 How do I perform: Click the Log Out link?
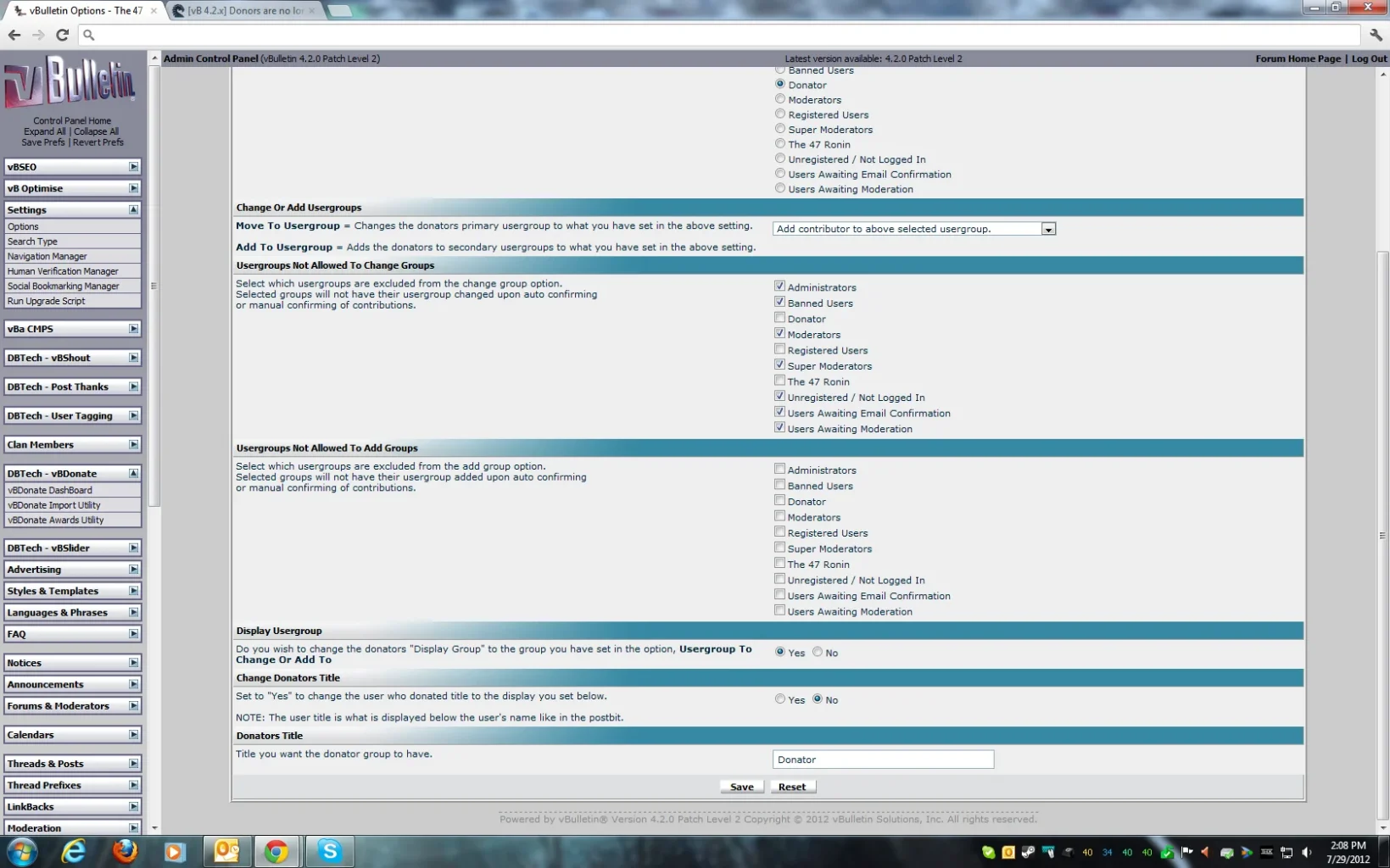pyautogui.click(x=1369, y=58)
